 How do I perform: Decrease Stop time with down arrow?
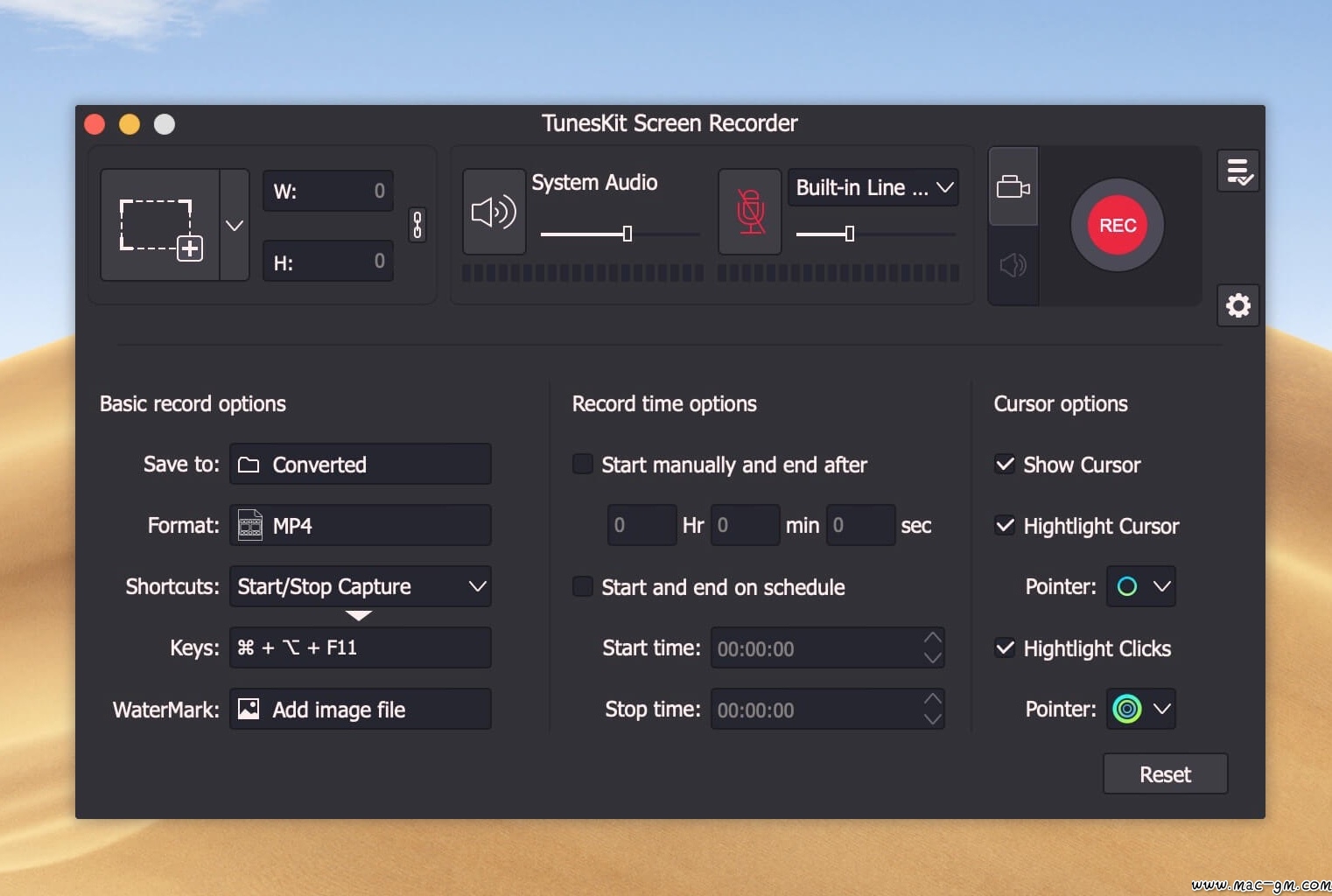[933, 719]
